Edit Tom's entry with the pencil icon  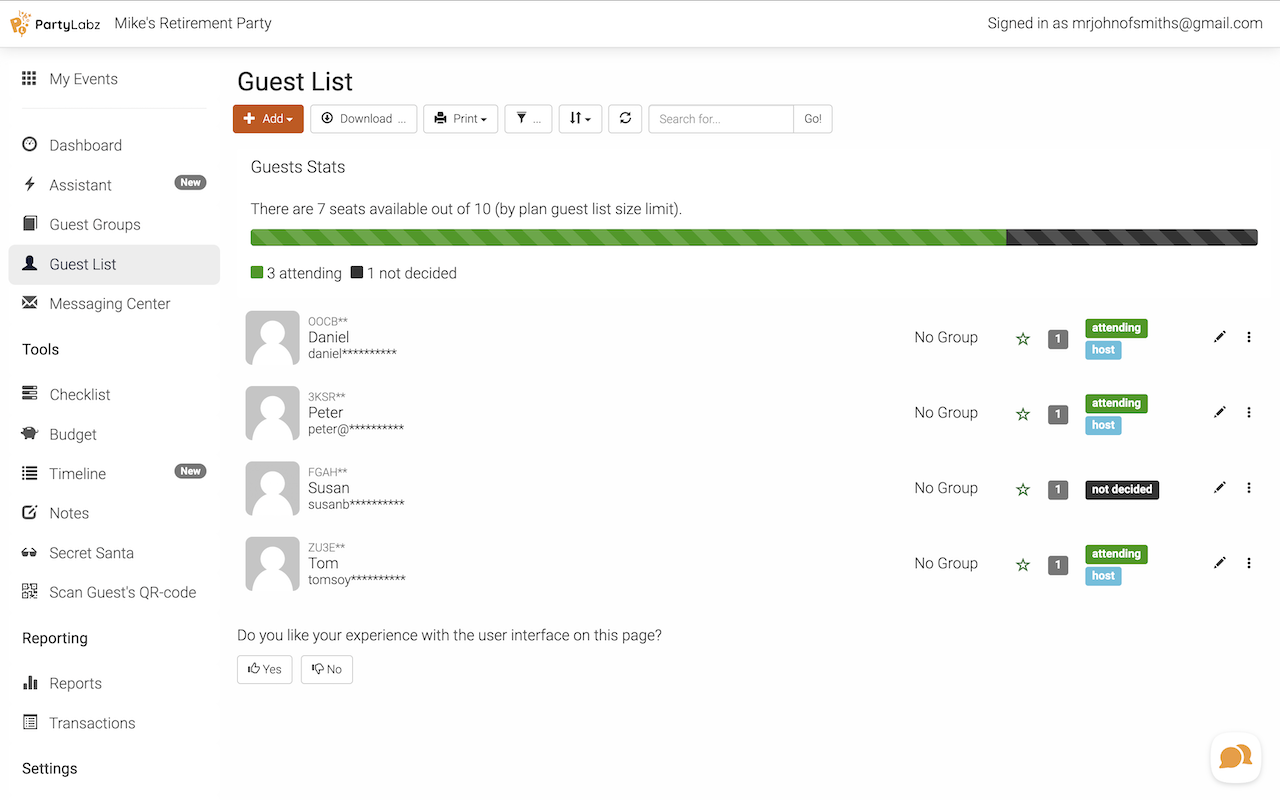(1219, 563)
